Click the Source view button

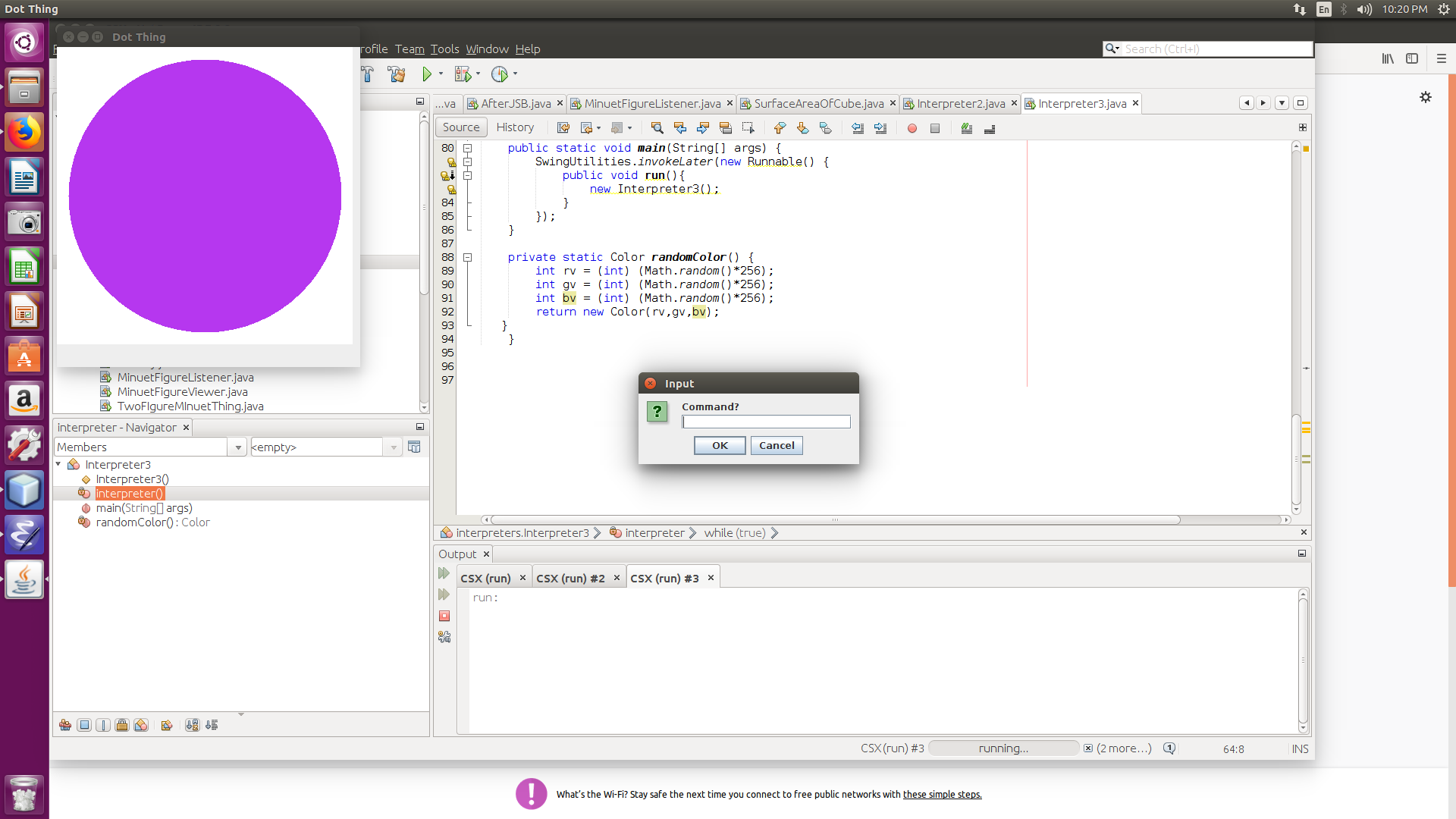click(461, 127)
